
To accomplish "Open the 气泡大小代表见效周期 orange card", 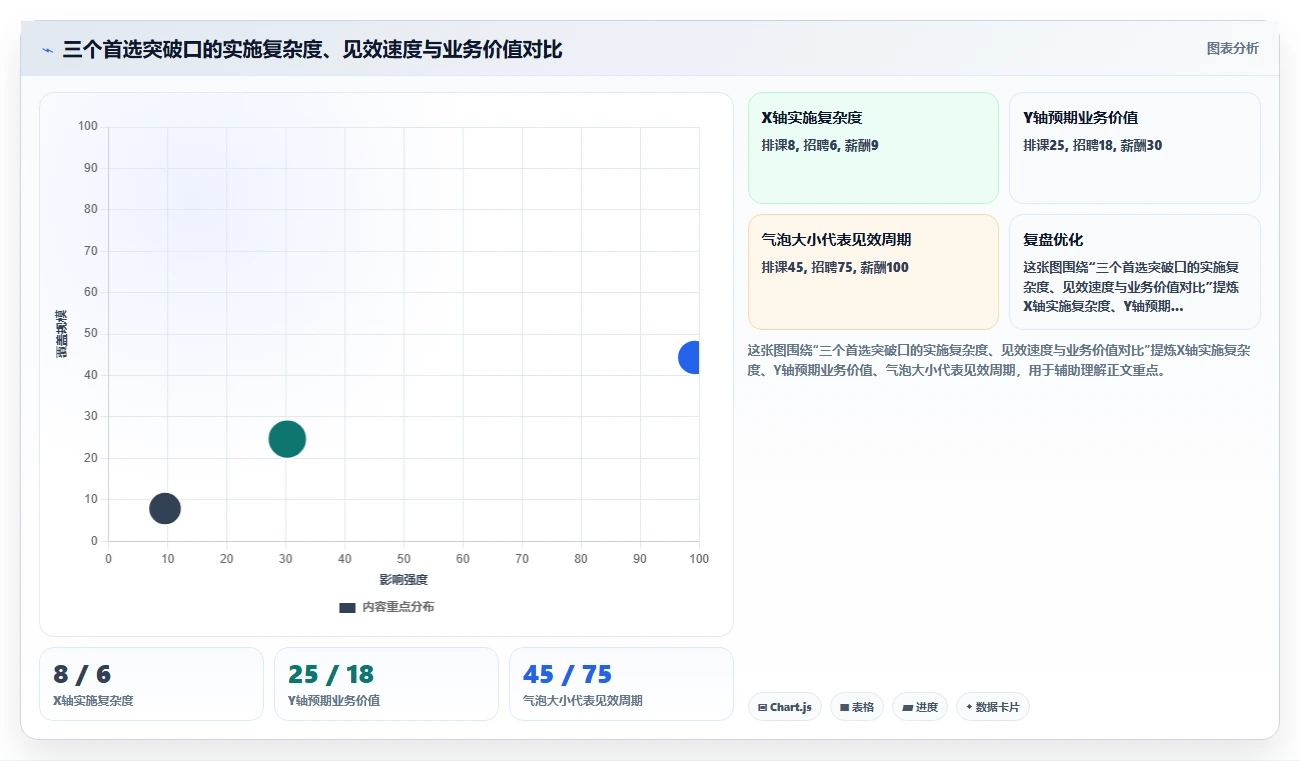I will click(873, 272).
